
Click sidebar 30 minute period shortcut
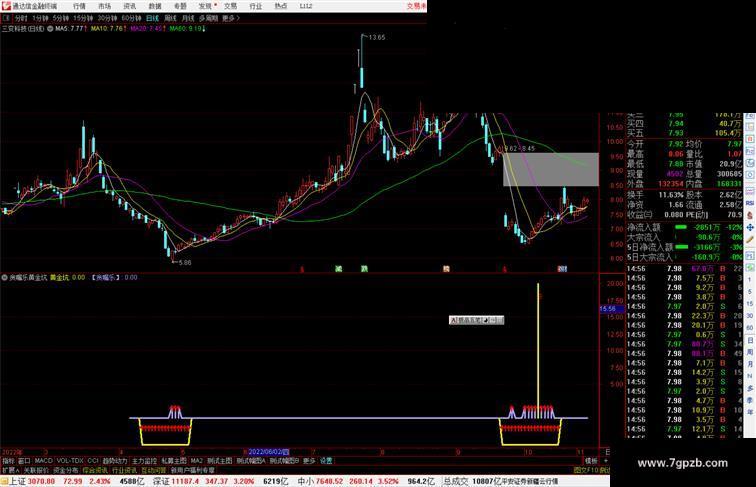point(750,316)
